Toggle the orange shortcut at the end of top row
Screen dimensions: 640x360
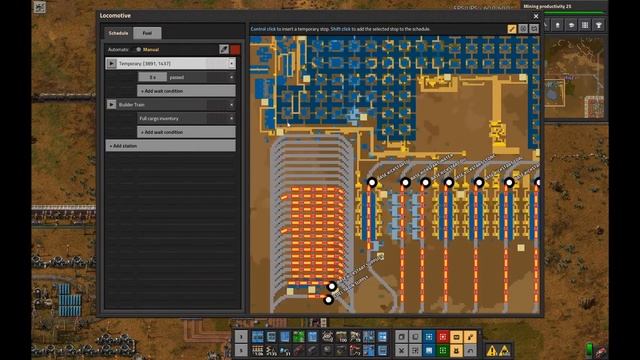470,337
